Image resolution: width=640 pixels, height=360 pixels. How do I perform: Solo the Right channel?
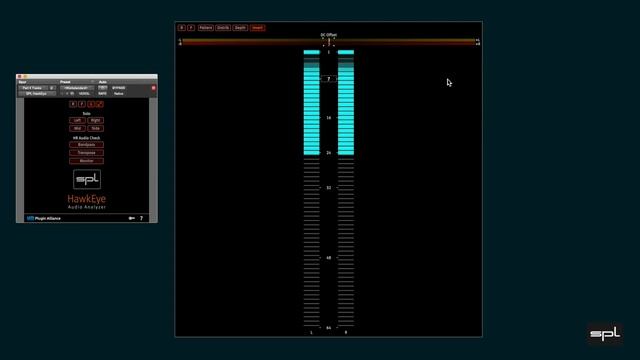coord(96,120)
